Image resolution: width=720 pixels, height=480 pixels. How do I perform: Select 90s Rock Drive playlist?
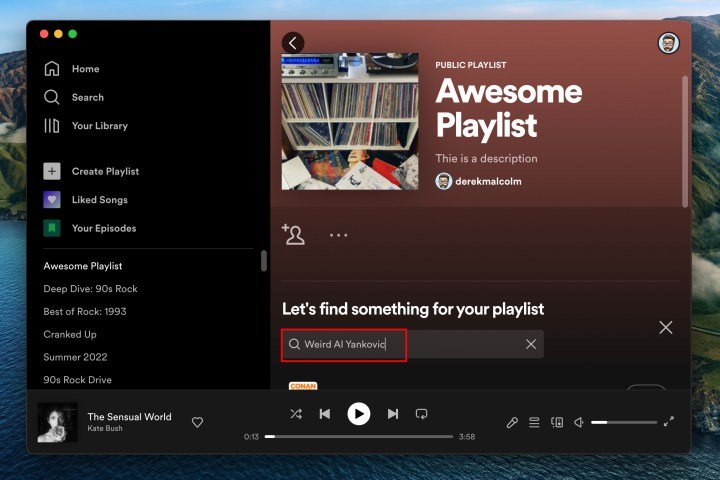click(x=78, y=380)
